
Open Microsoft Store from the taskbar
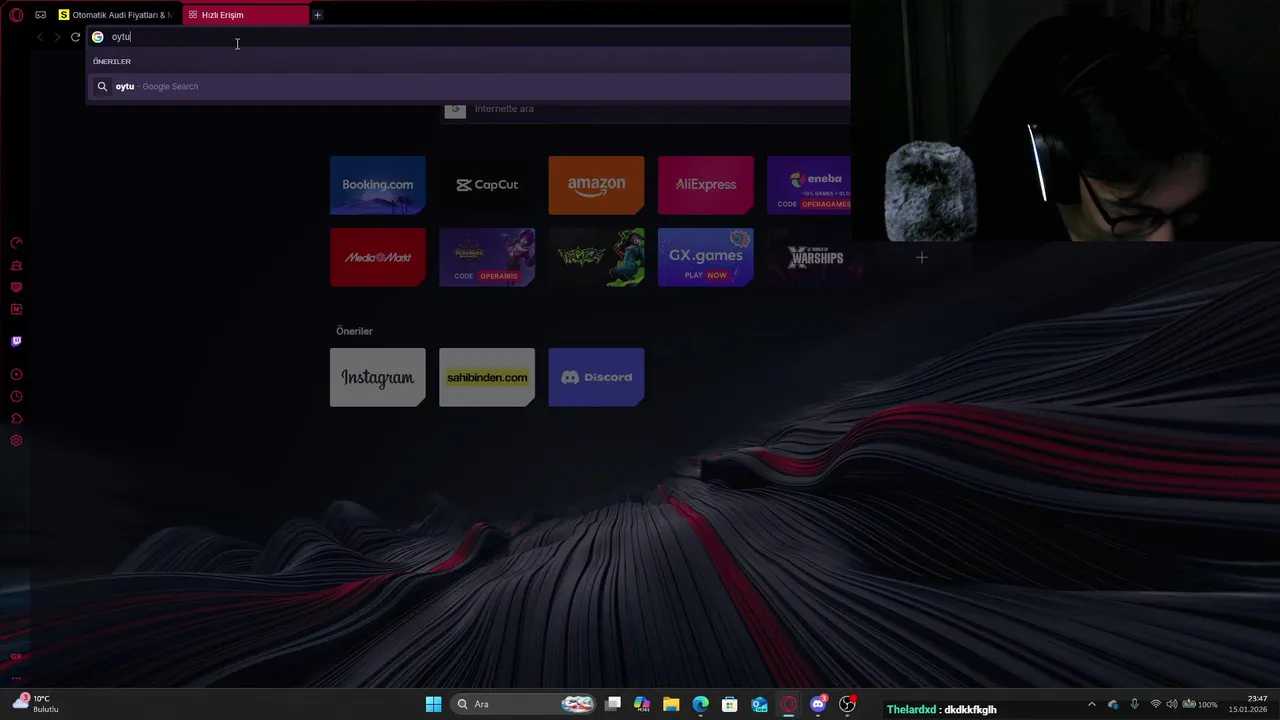coord(730,704)
